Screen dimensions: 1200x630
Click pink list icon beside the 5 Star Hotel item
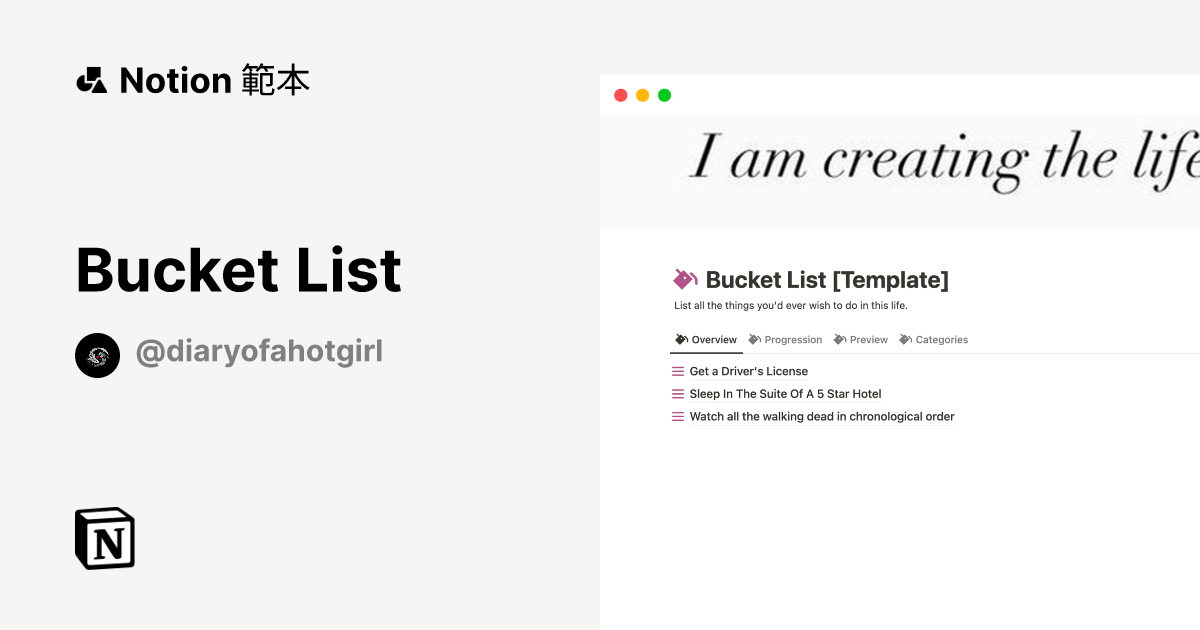pyautogui.click(x=678, y=394)
